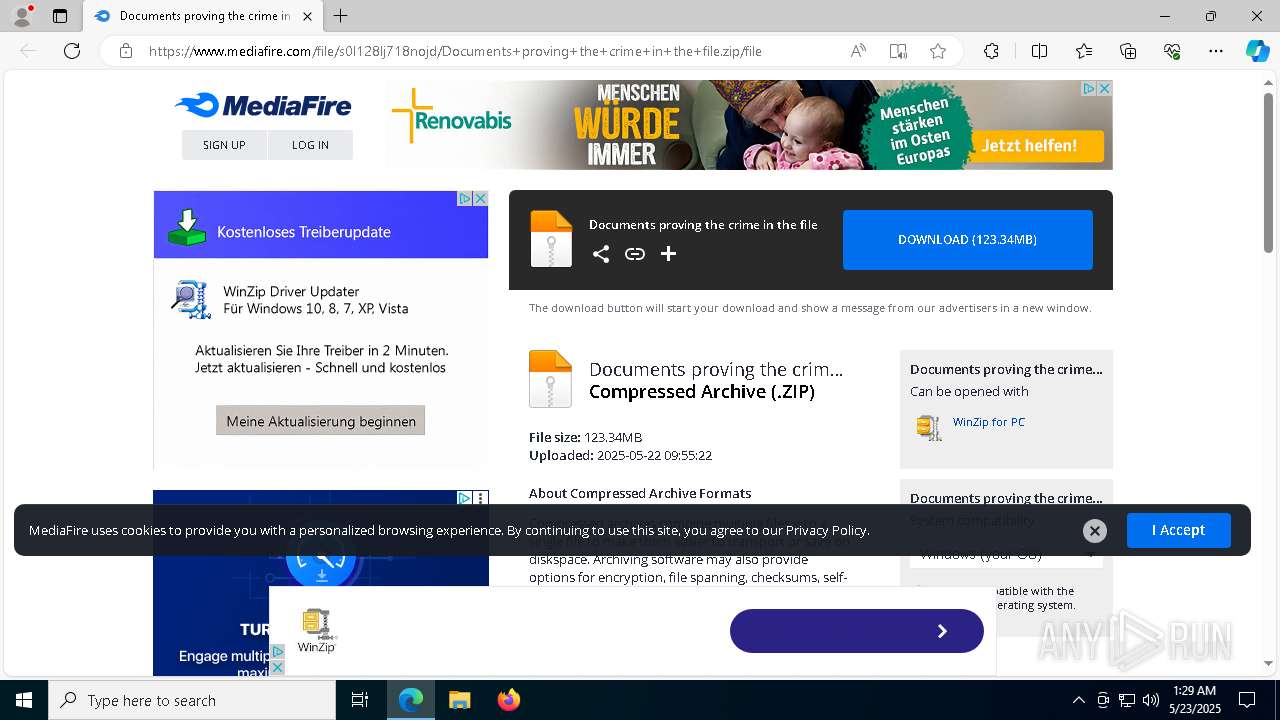This screenshot has width=1280, height=720.
Task: Share the file via share icon
Action: pos(601,254)
